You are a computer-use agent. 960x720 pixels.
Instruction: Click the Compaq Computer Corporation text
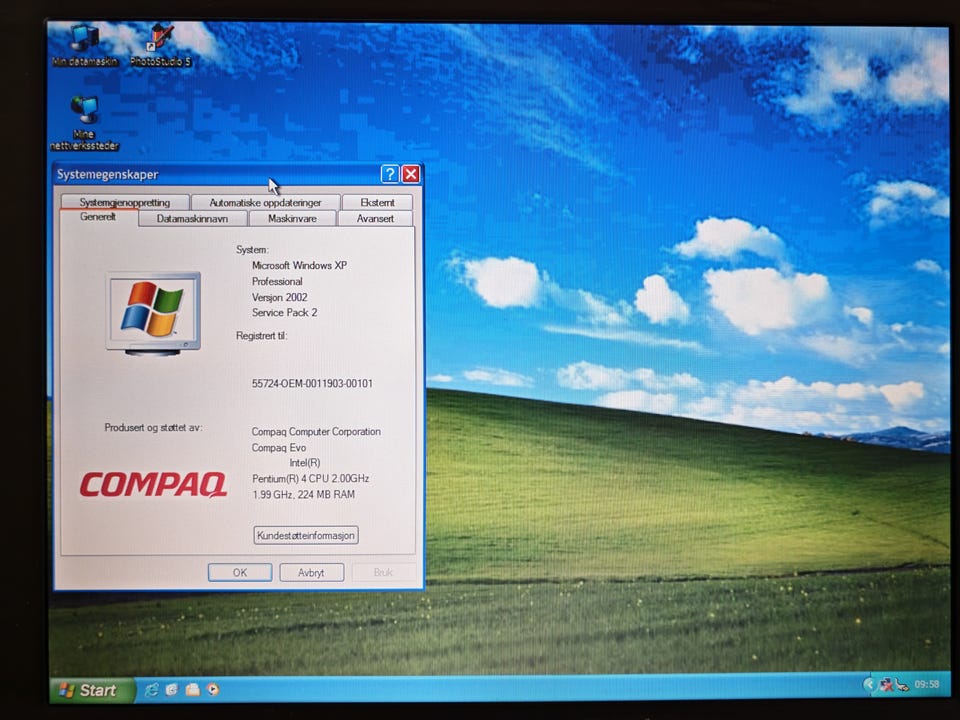click(x=316, y=432)
